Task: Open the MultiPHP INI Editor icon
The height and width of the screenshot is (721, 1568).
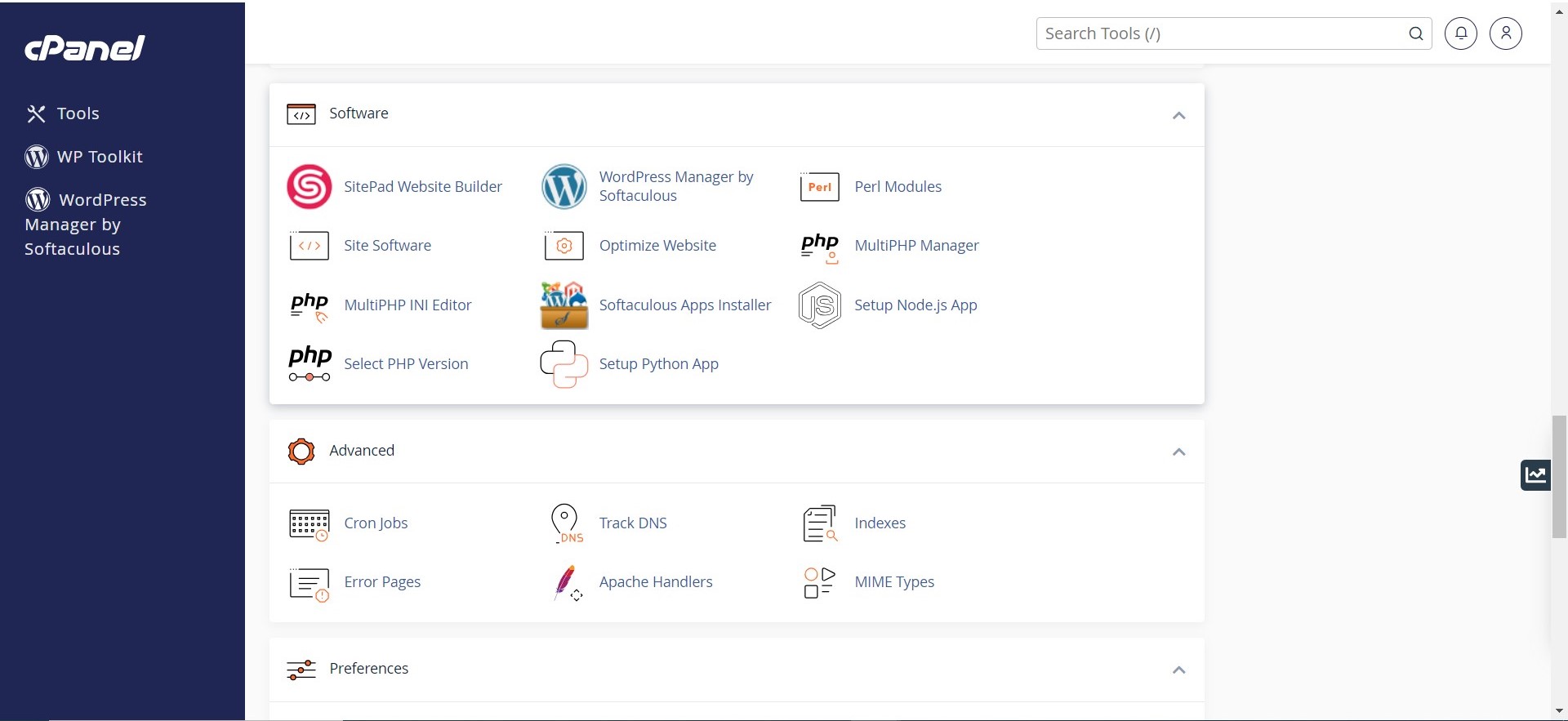Action: click(x=309, y=307)
